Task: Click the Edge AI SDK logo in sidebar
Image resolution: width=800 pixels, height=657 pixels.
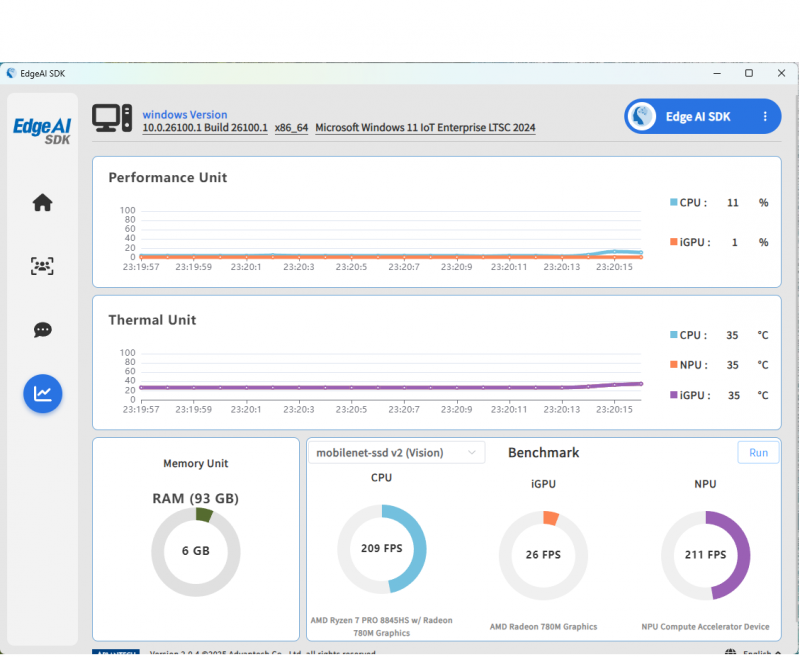Action: click(42, 130)
